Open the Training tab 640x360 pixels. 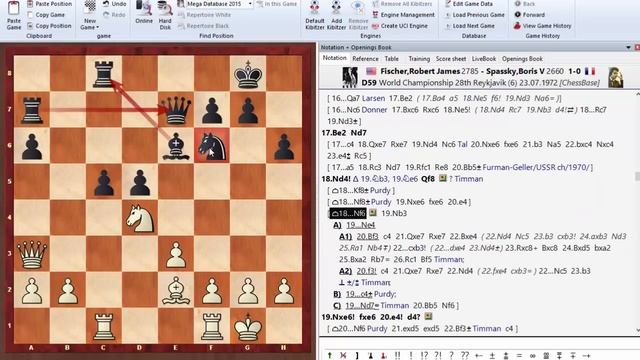(x=419, y=59)
